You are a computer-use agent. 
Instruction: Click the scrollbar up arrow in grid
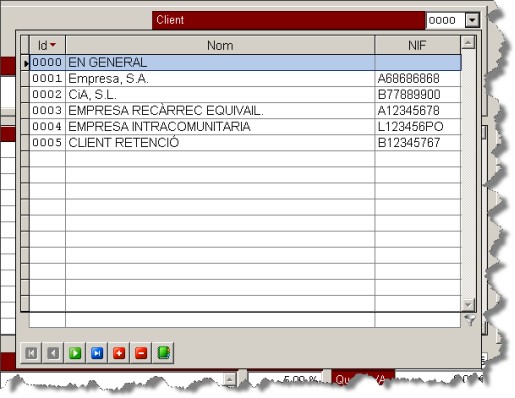pos(468,43)
